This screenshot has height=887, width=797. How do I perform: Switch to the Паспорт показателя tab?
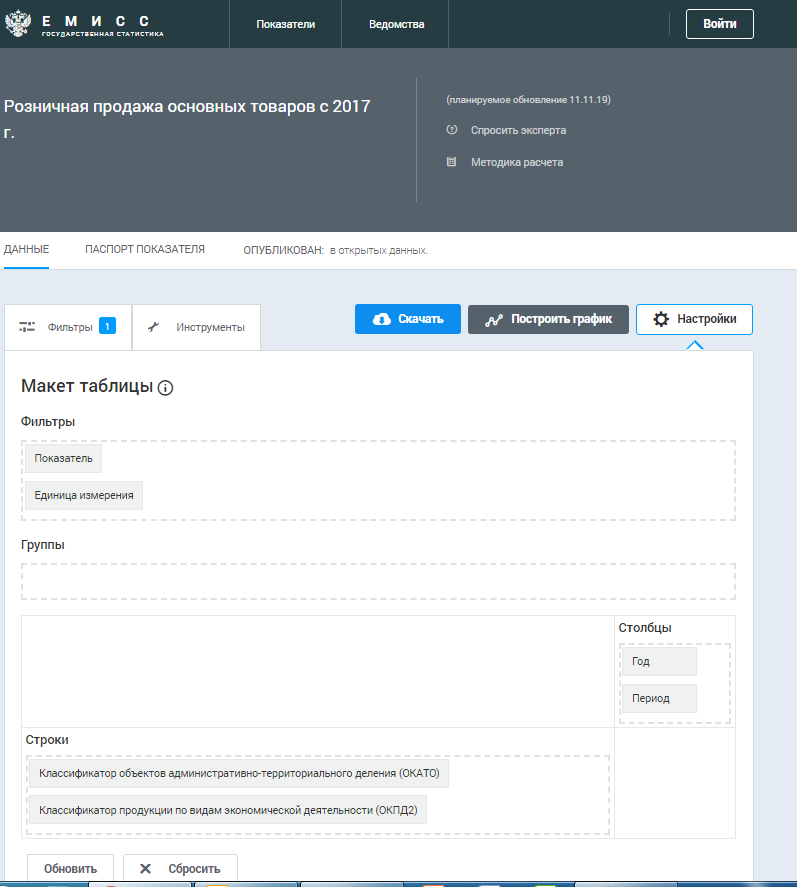point(145,249)
